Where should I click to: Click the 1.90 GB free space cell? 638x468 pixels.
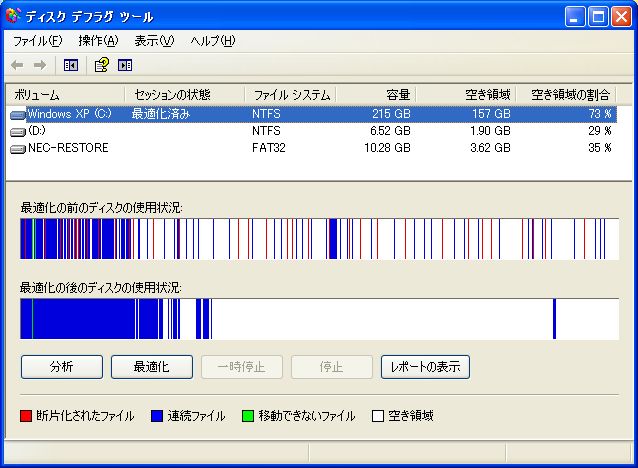point(490,131)
